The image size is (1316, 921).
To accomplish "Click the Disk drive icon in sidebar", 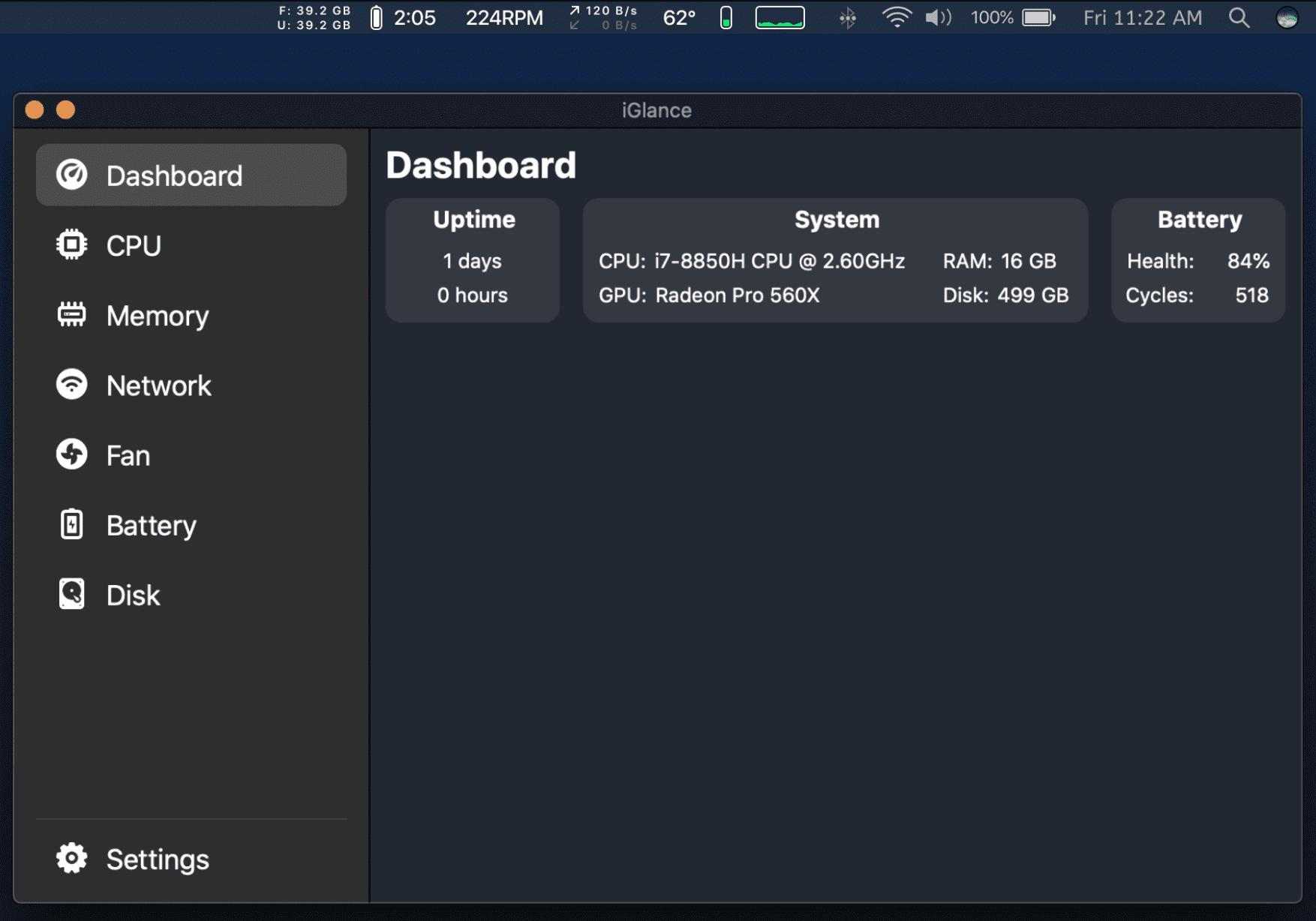I will (x=72, y=594).
